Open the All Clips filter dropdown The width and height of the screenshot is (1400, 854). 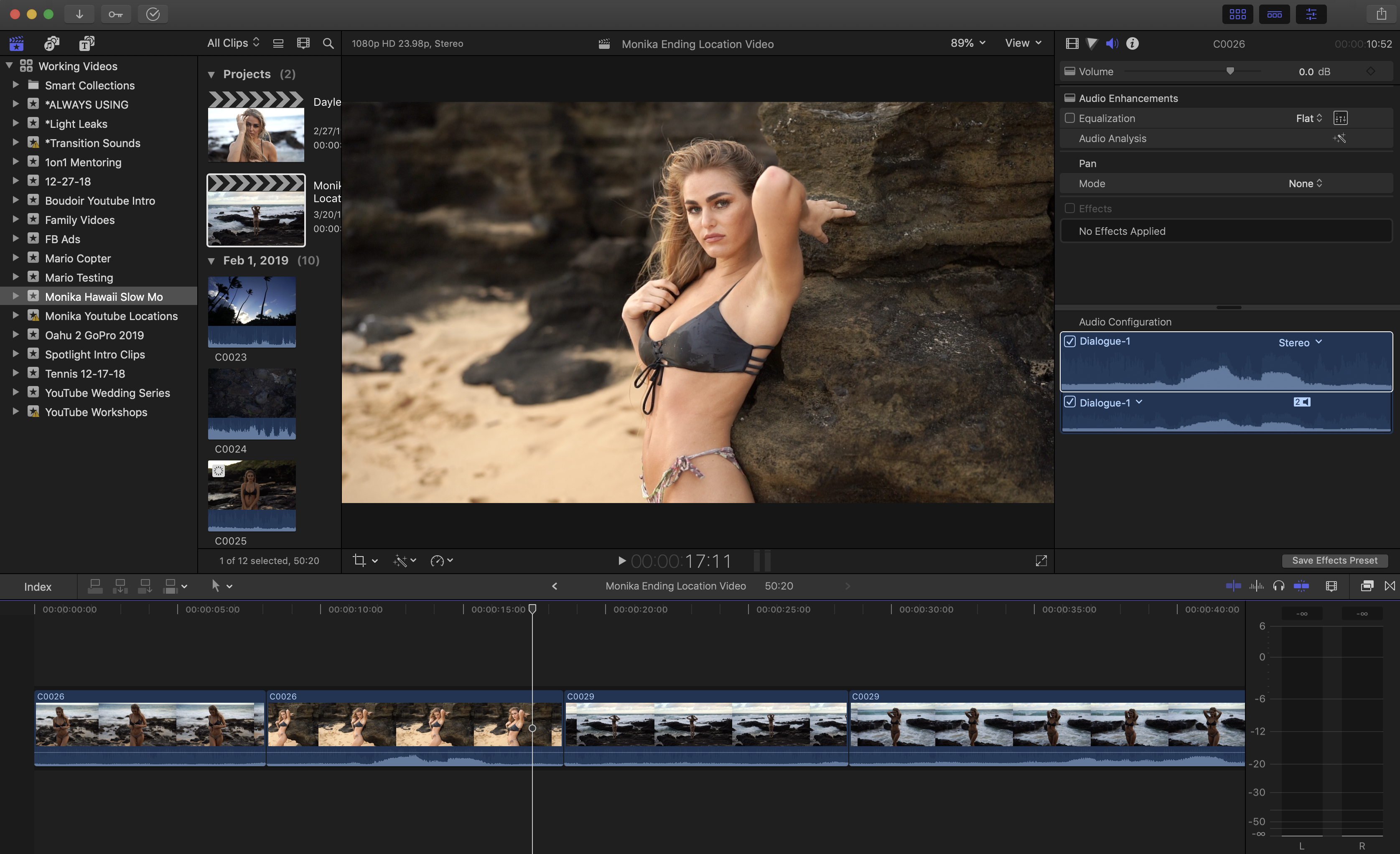coord(233,43)
